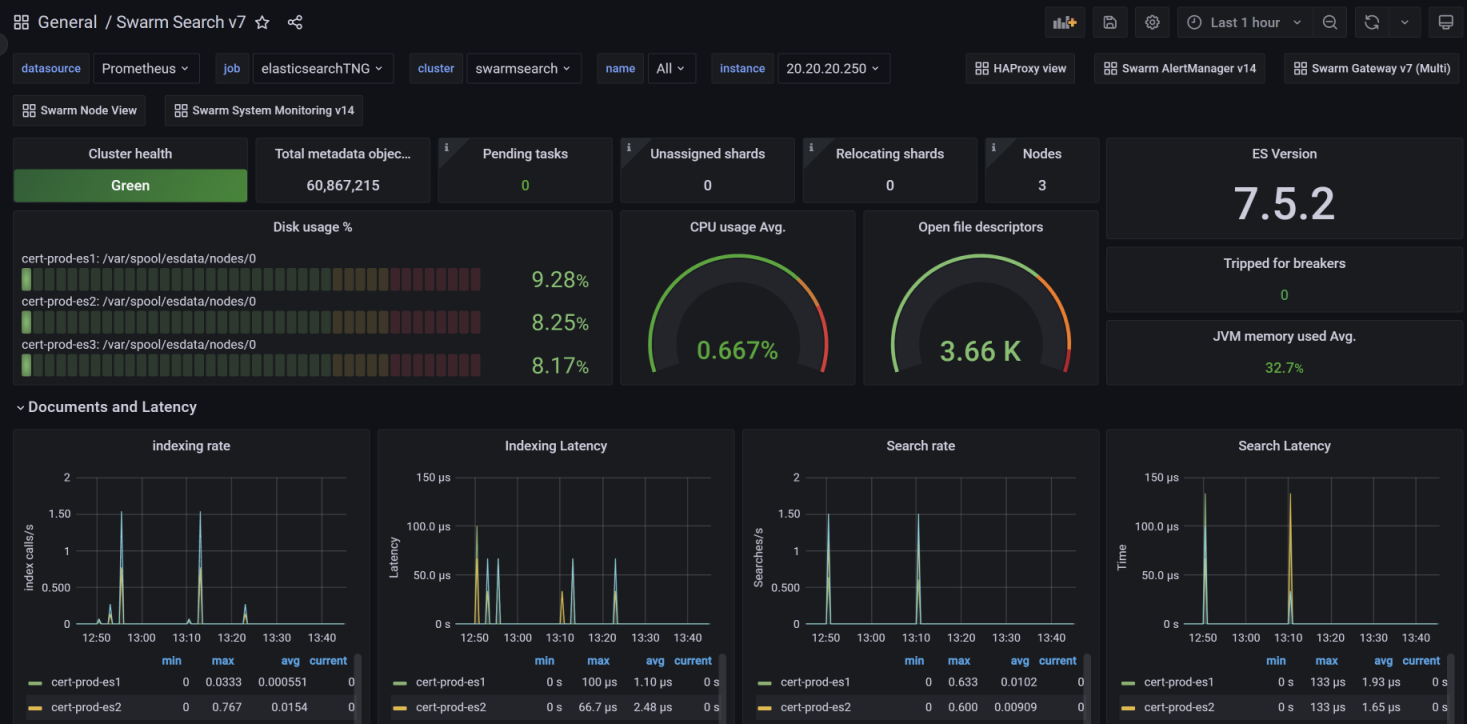This screenshot has height=724, width=1467.
Task: Open dashboard settings via the gear icon
Action: pos(1152,22)
